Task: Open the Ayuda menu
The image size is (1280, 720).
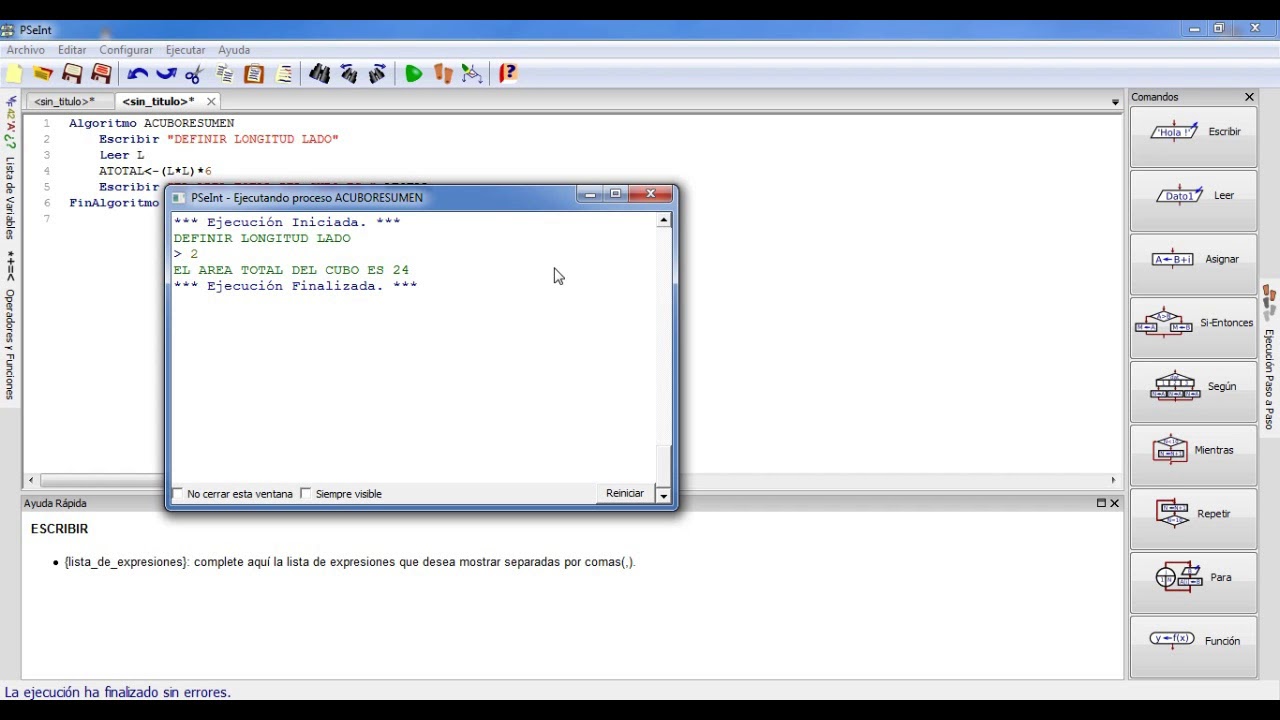Action: pyautogui.click(x=234, y=50)
